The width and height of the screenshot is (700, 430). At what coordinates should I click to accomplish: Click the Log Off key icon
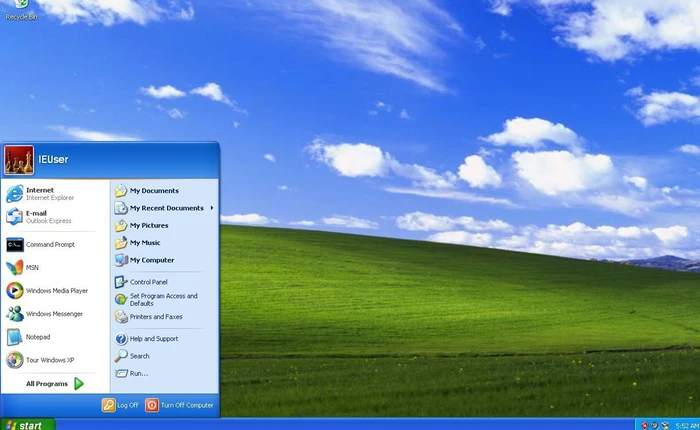tap(108, 405)
